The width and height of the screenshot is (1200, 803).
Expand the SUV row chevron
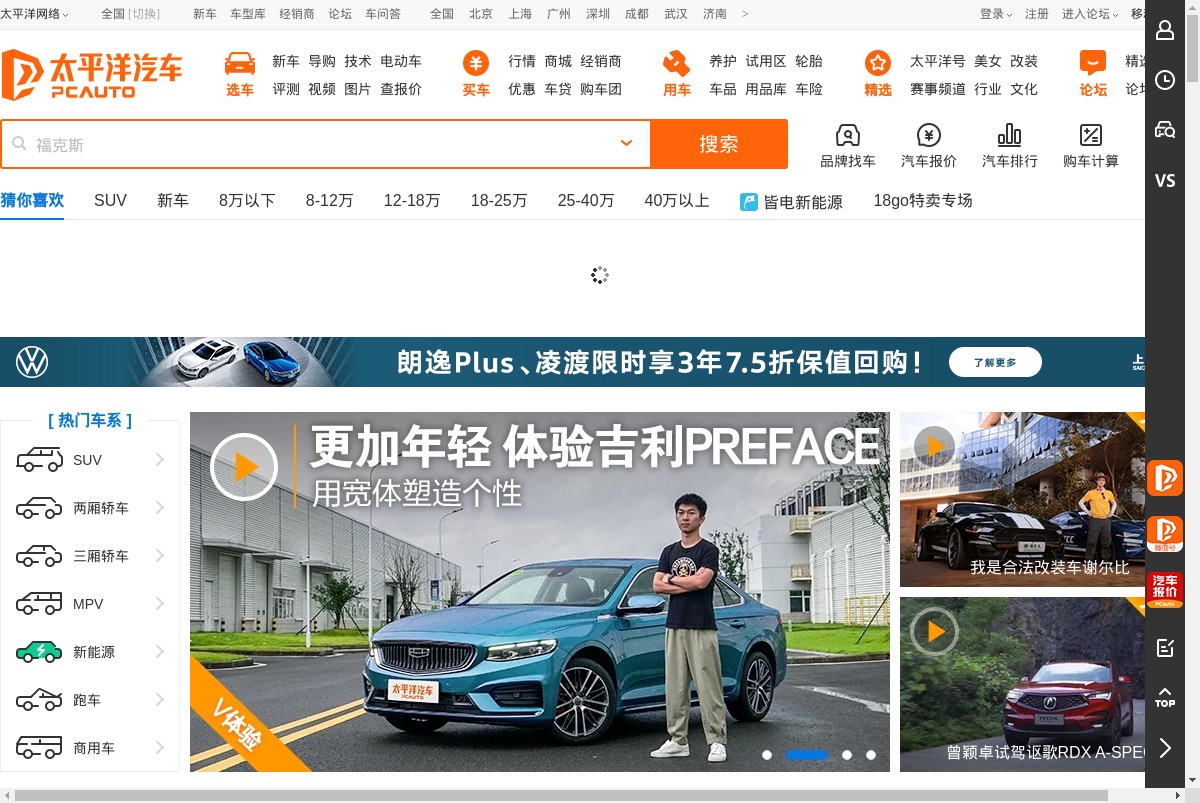160,460
